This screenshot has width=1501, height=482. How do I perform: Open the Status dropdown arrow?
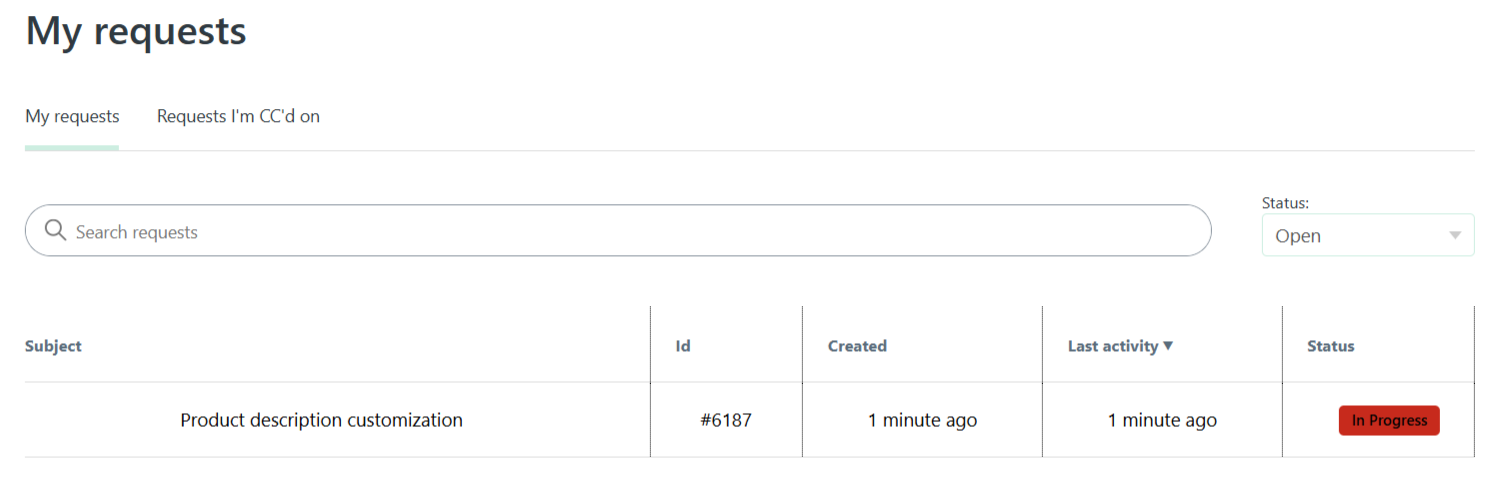click(x=1455, y=236)
